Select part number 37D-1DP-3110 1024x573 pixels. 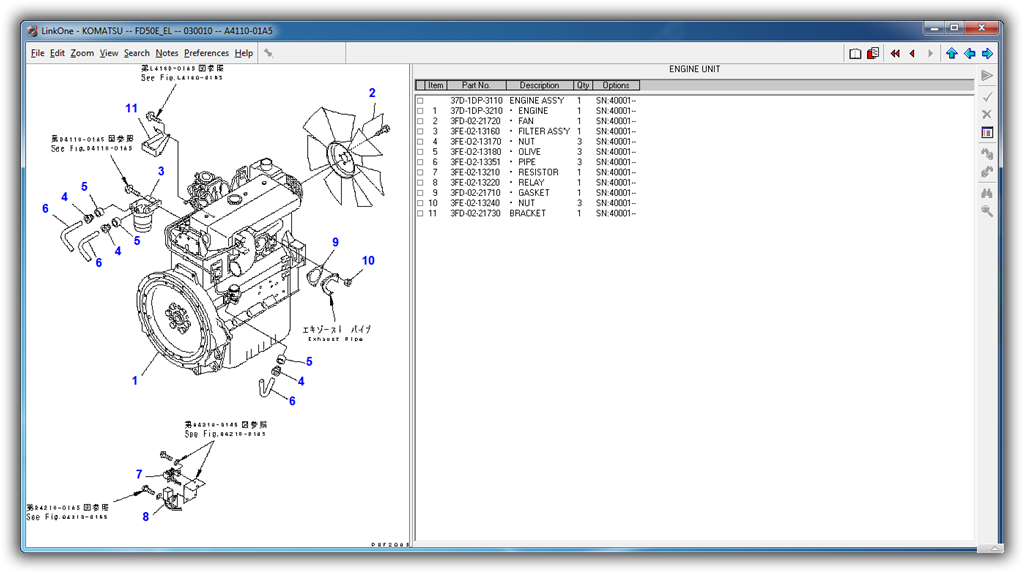tap(476, 101)
